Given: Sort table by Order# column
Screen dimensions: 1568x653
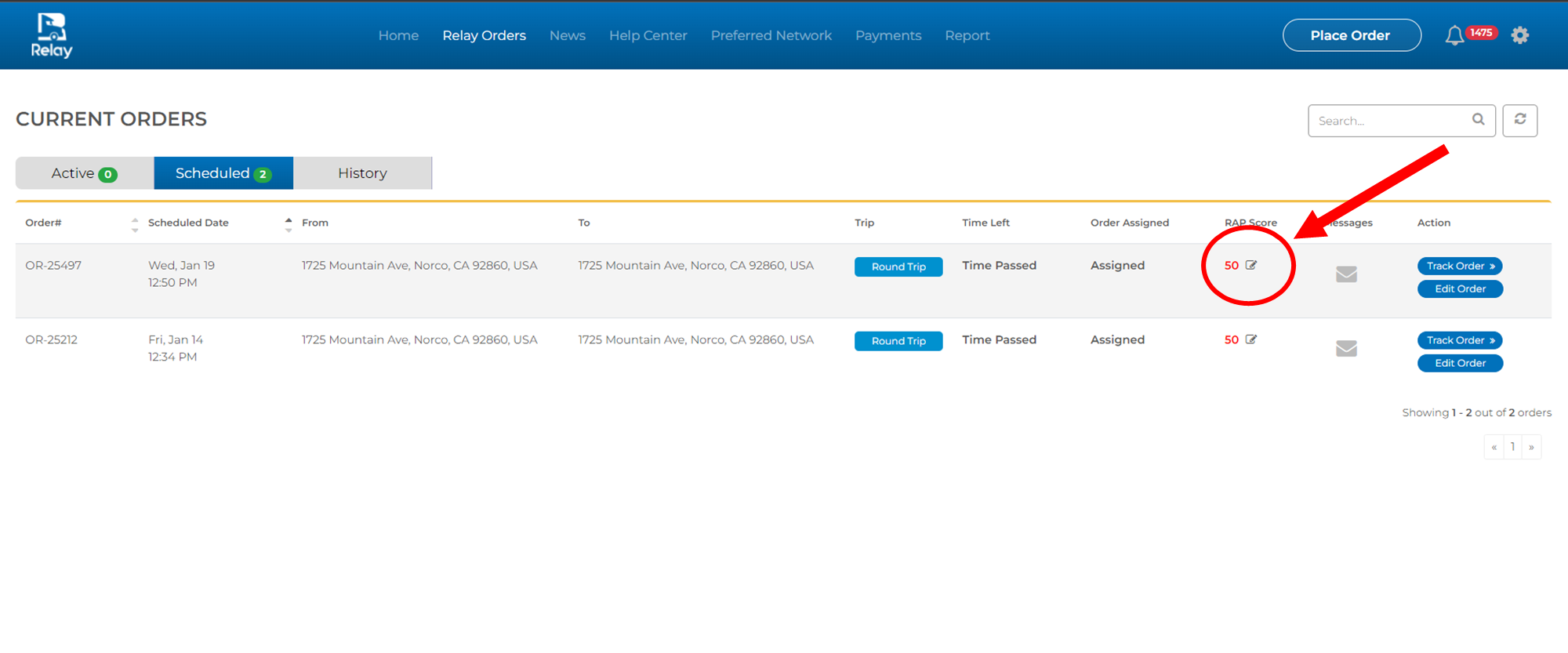Looking at the screenshot, I should pyautogui.click(x=135, y=225).
